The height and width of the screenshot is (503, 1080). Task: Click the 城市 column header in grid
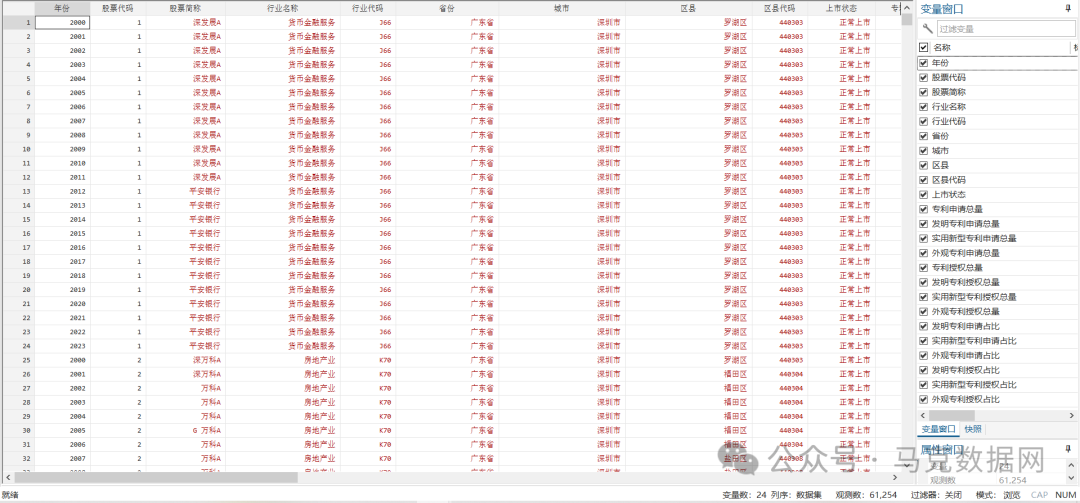click(561, 8)
